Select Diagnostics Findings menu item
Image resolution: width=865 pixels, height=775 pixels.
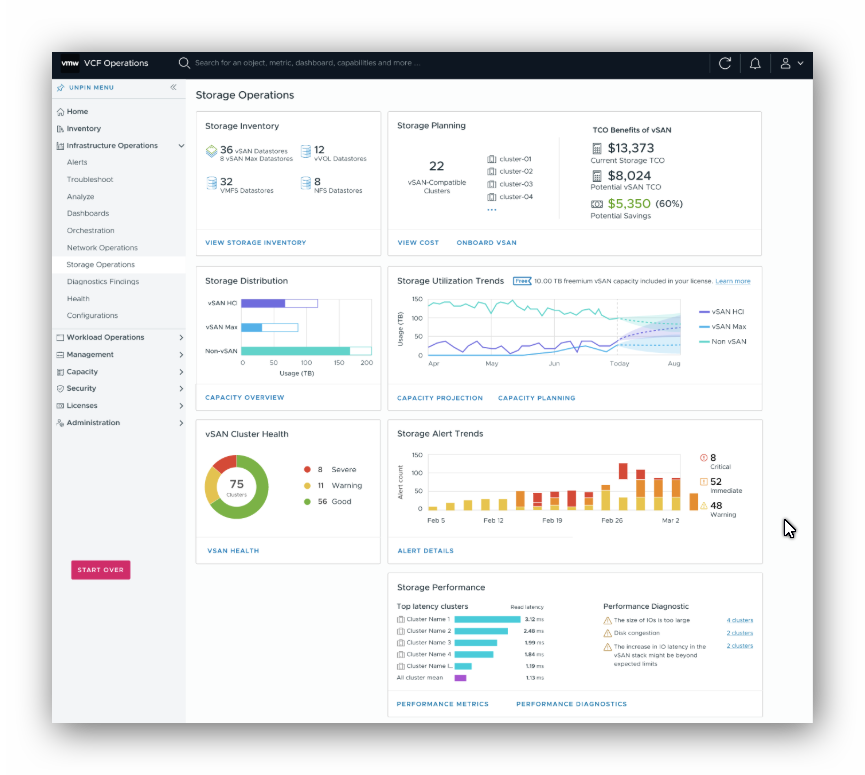click(x=103, y=282)
